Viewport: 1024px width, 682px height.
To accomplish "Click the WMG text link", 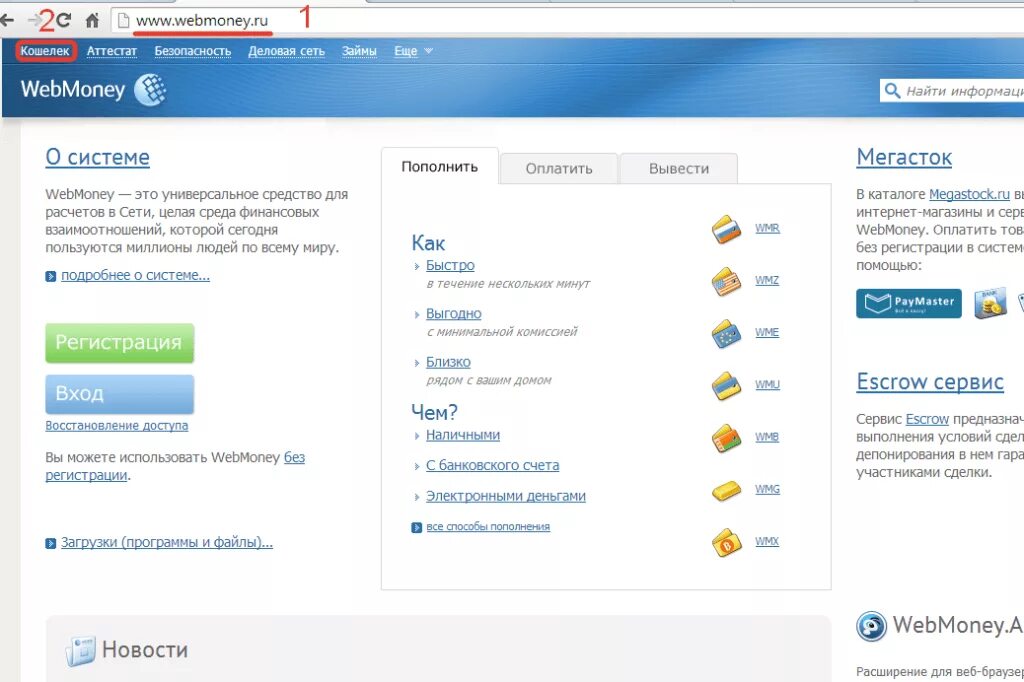I will (x=767, y=489).
